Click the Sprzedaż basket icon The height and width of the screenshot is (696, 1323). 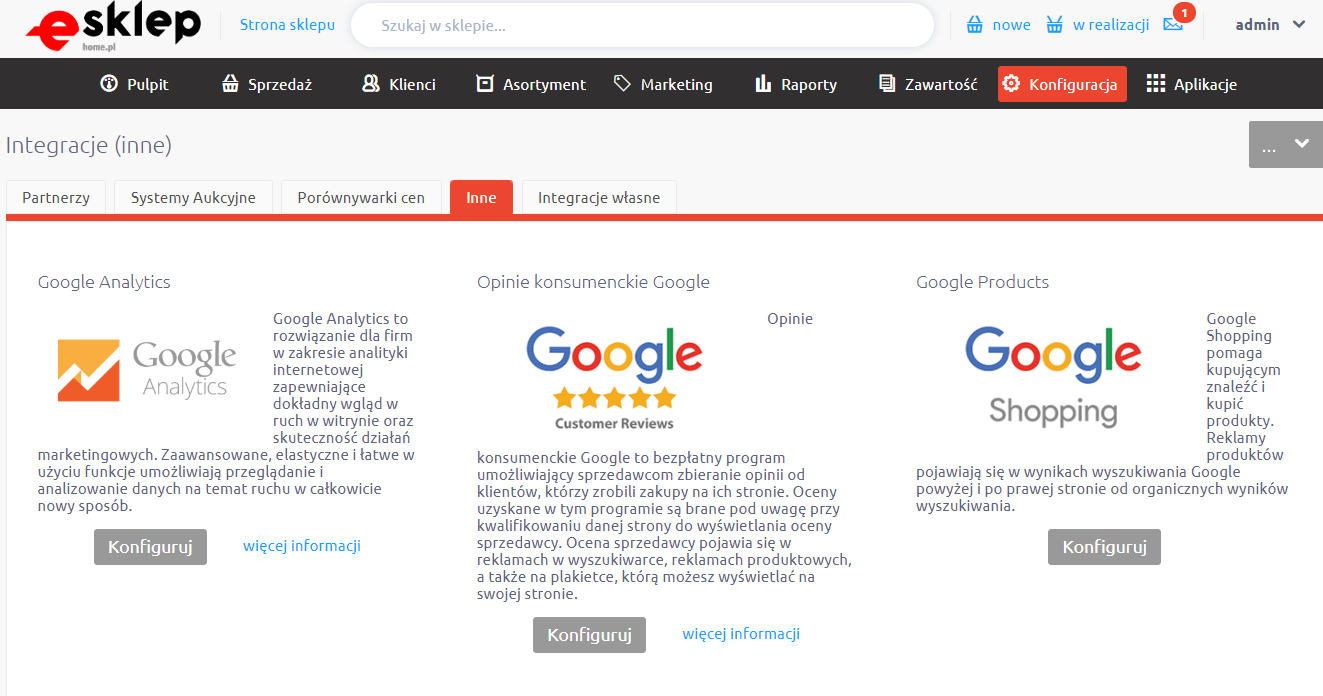coord(230,84)
